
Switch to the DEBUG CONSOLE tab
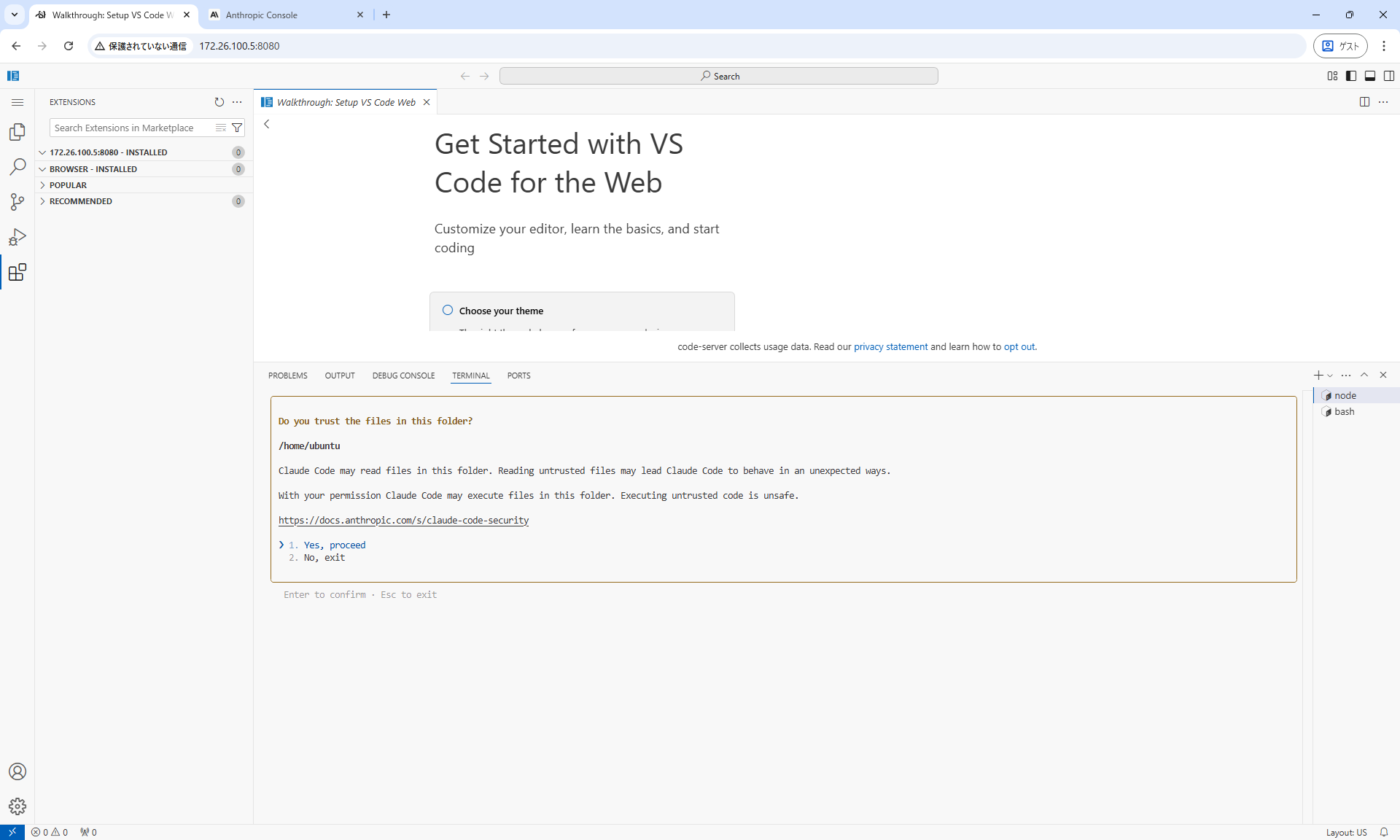pos(403,376)
